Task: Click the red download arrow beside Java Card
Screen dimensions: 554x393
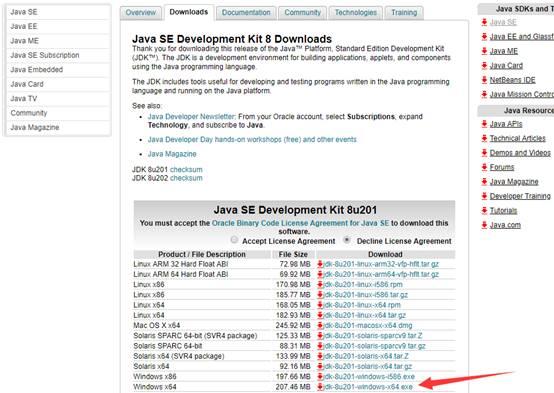Action: 484,65
